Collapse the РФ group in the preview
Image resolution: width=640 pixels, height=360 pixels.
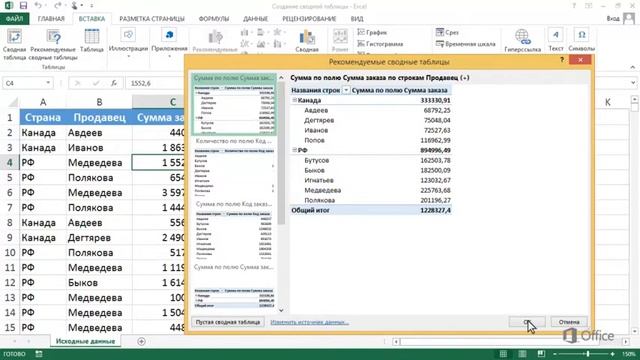tap(294, 150)
